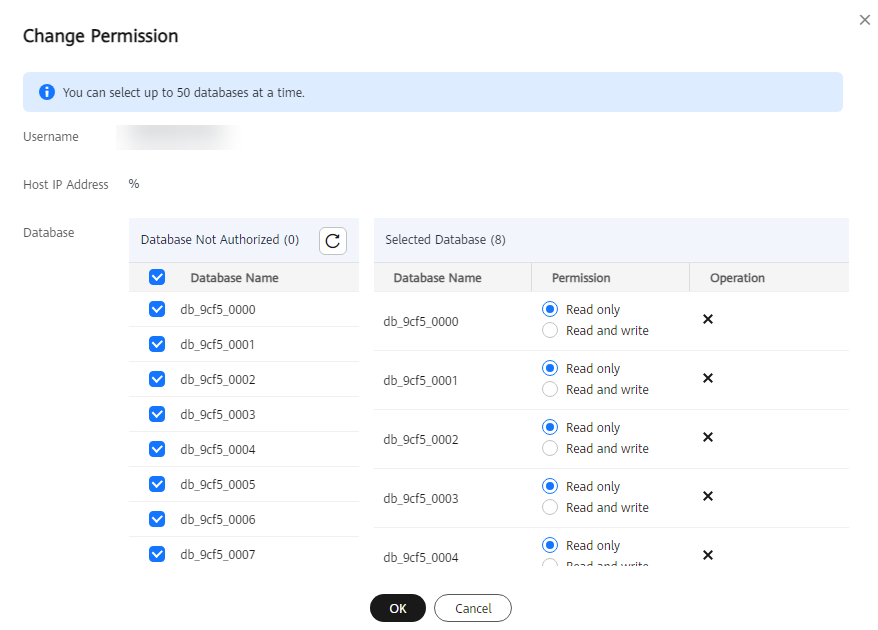Click the Selected Database (8) heading
The height and width of the screenshot is (630, 878).
coord(445,240)
